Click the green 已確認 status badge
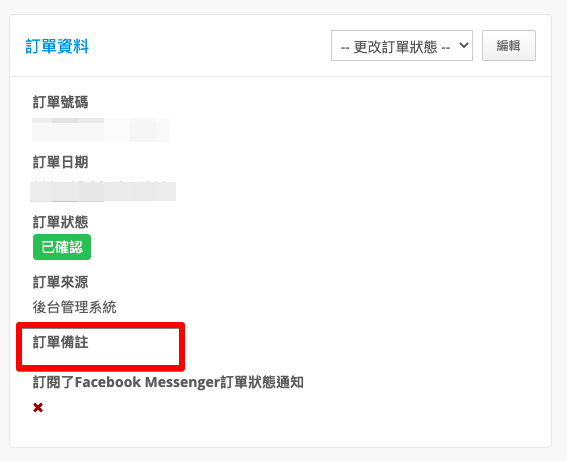 (x=62, y=247)
